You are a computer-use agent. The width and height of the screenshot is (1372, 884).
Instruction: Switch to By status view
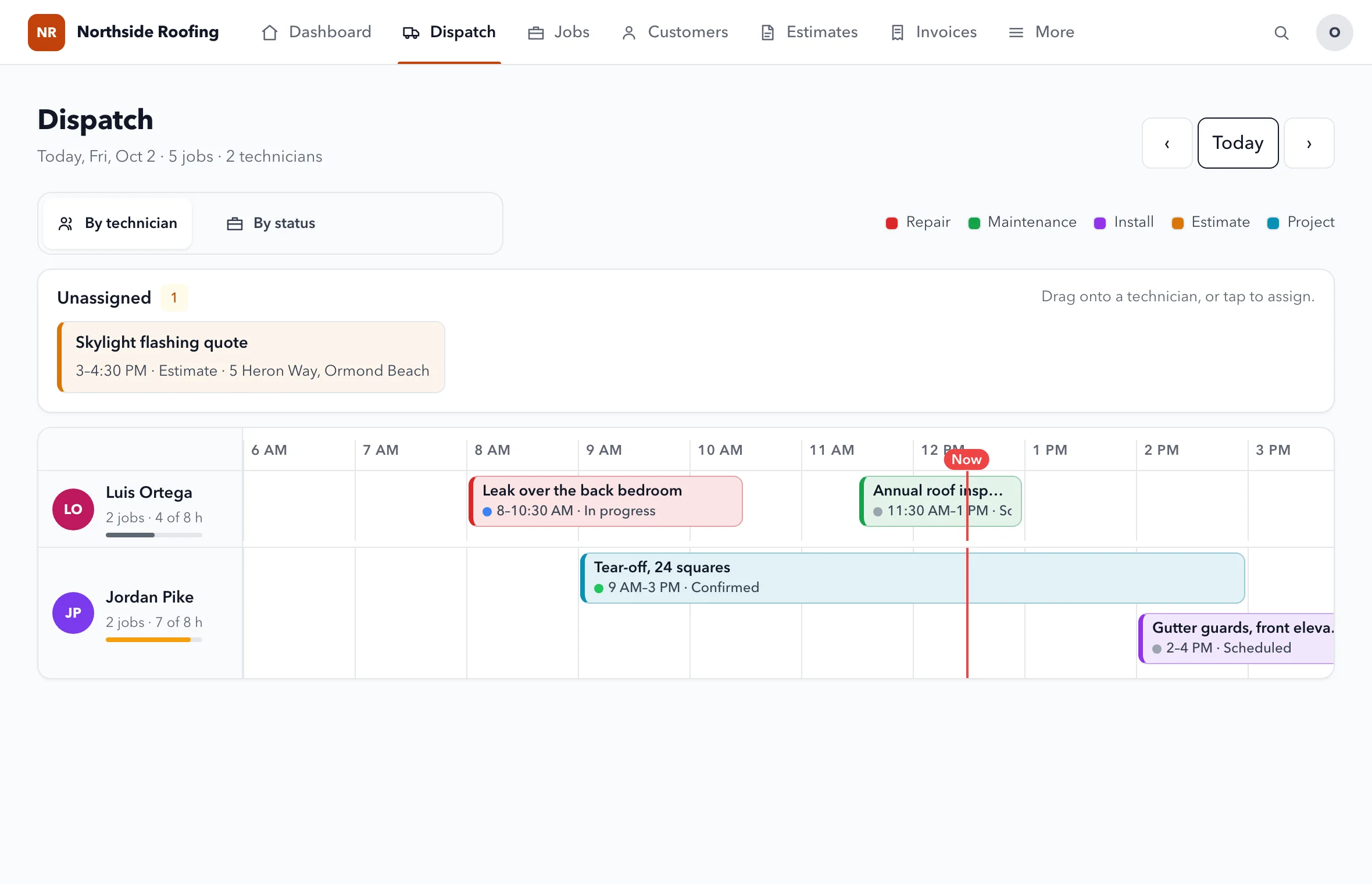click(x=270, y=223)
